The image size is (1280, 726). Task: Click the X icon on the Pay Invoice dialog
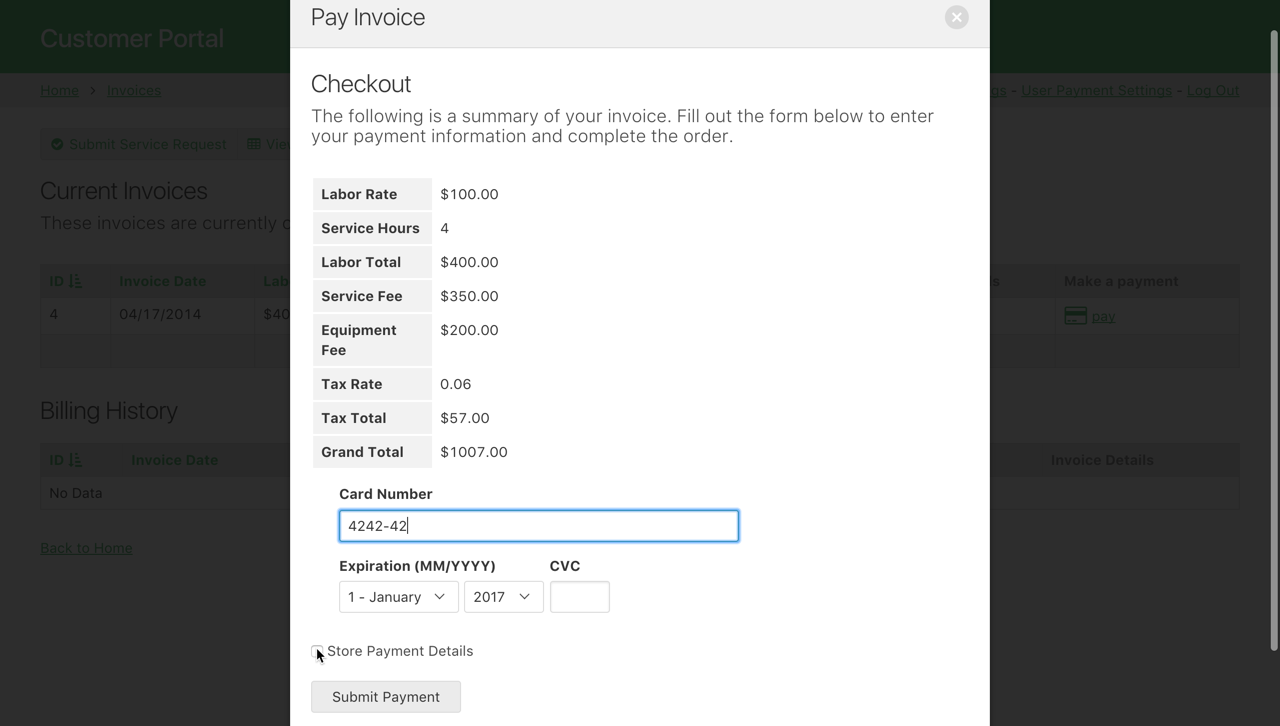(x=956, y=17)
